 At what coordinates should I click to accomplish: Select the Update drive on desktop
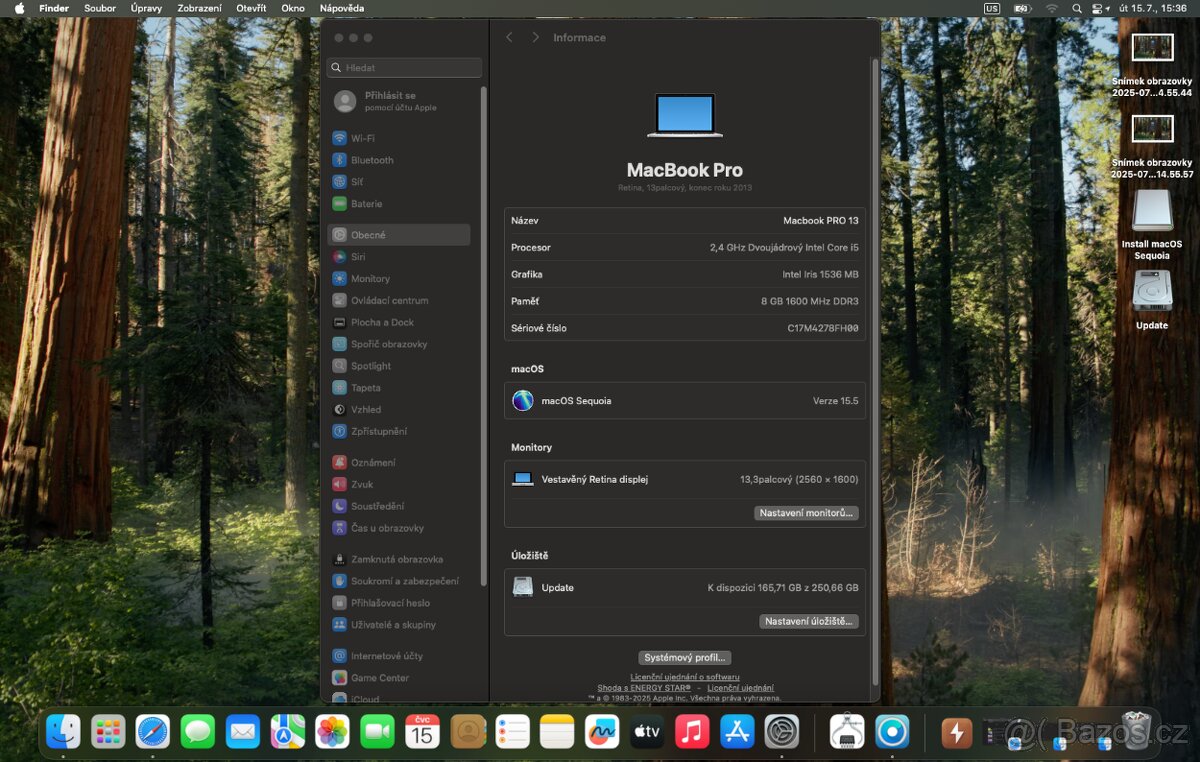(x=1152, y=300)
